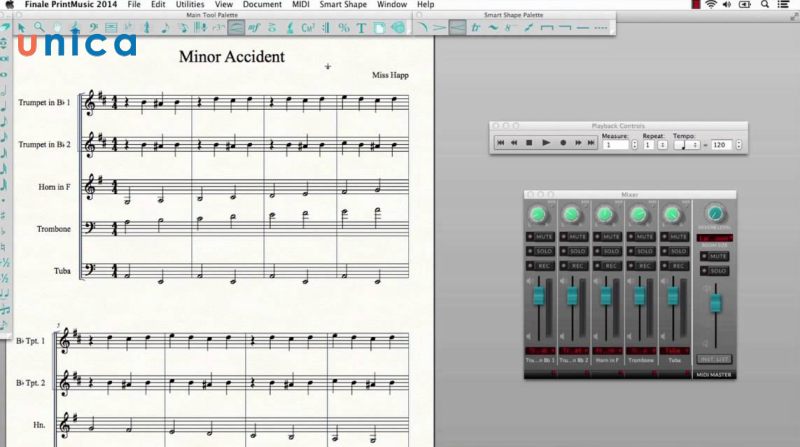Select the Text tool in Main Tool Palette

pos(361,27)
